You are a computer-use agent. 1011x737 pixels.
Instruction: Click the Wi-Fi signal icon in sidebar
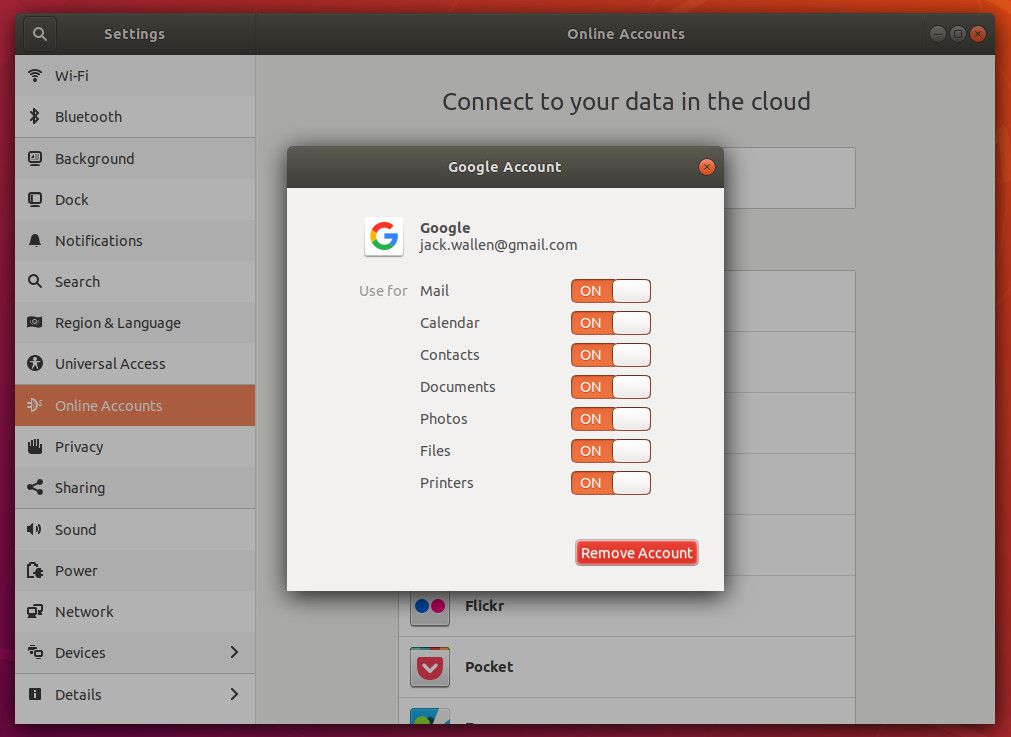pyautogui.click(x=35, y=75)
